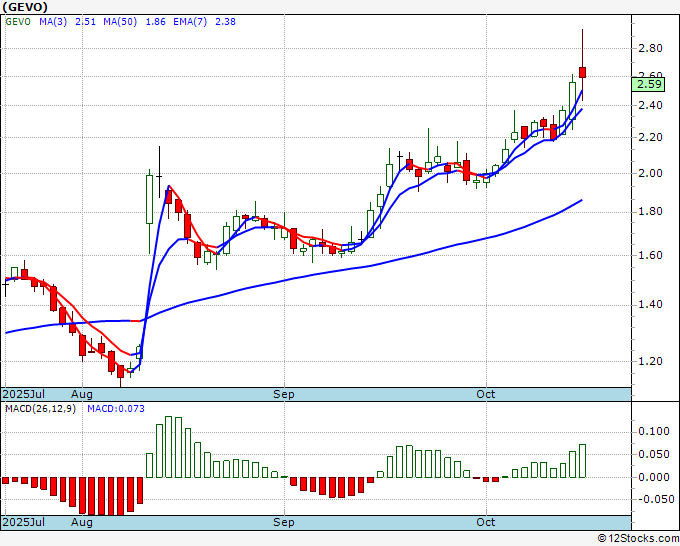
Task: Select the 2.80 price axis label
Action: [650, 48]
